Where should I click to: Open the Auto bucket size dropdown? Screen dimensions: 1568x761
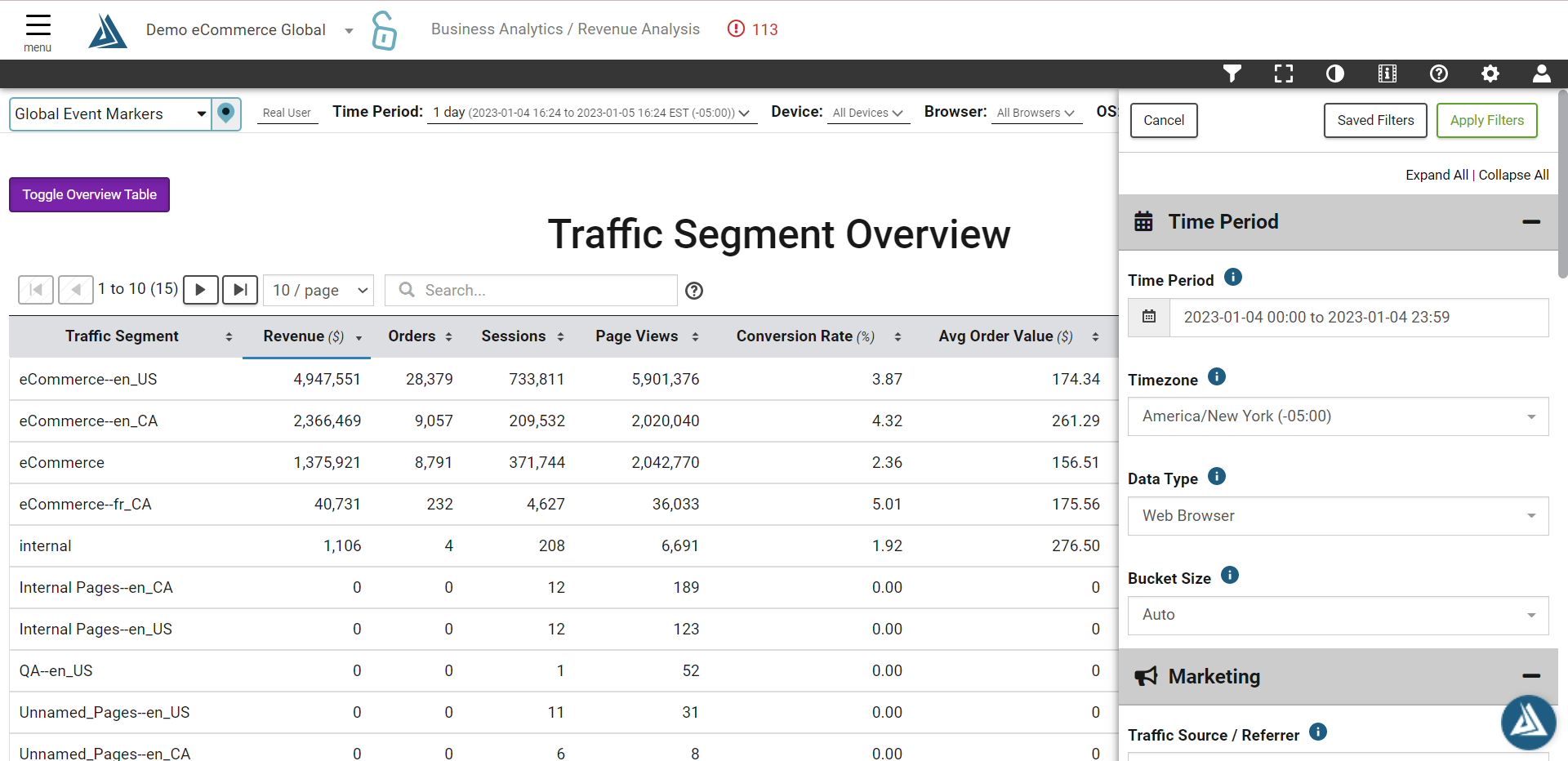tap(1338, 615)
